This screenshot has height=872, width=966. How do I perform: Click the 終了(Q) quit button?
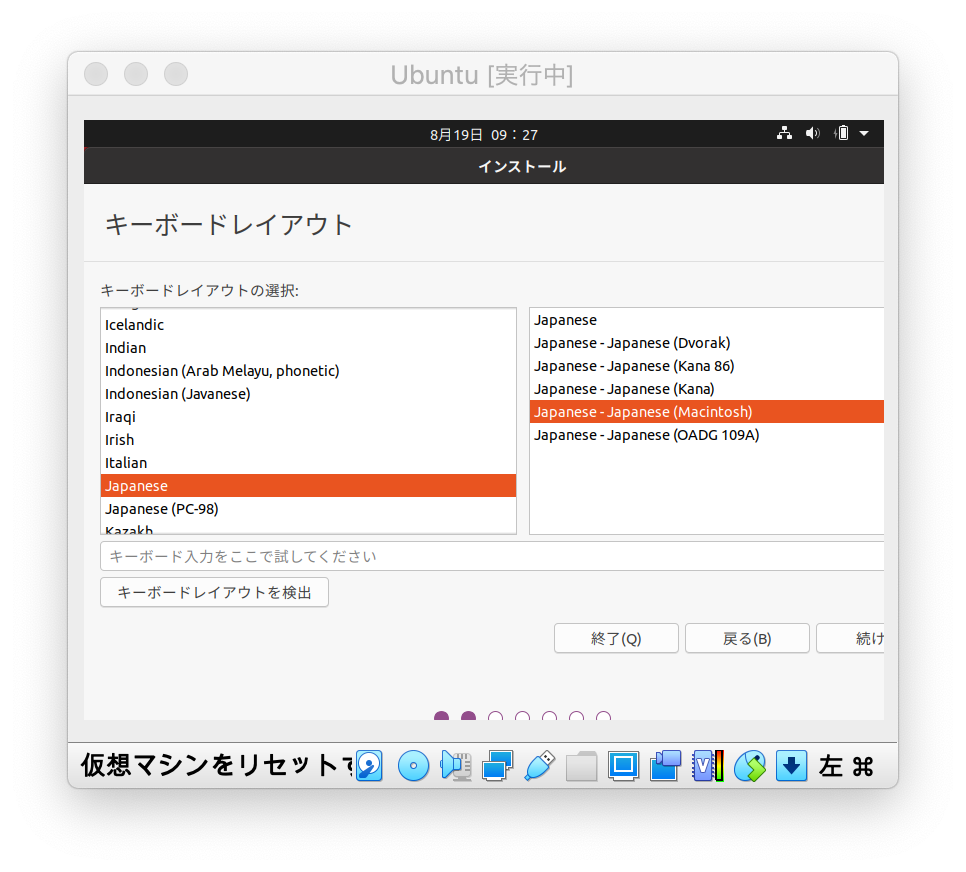coord(616,638)
